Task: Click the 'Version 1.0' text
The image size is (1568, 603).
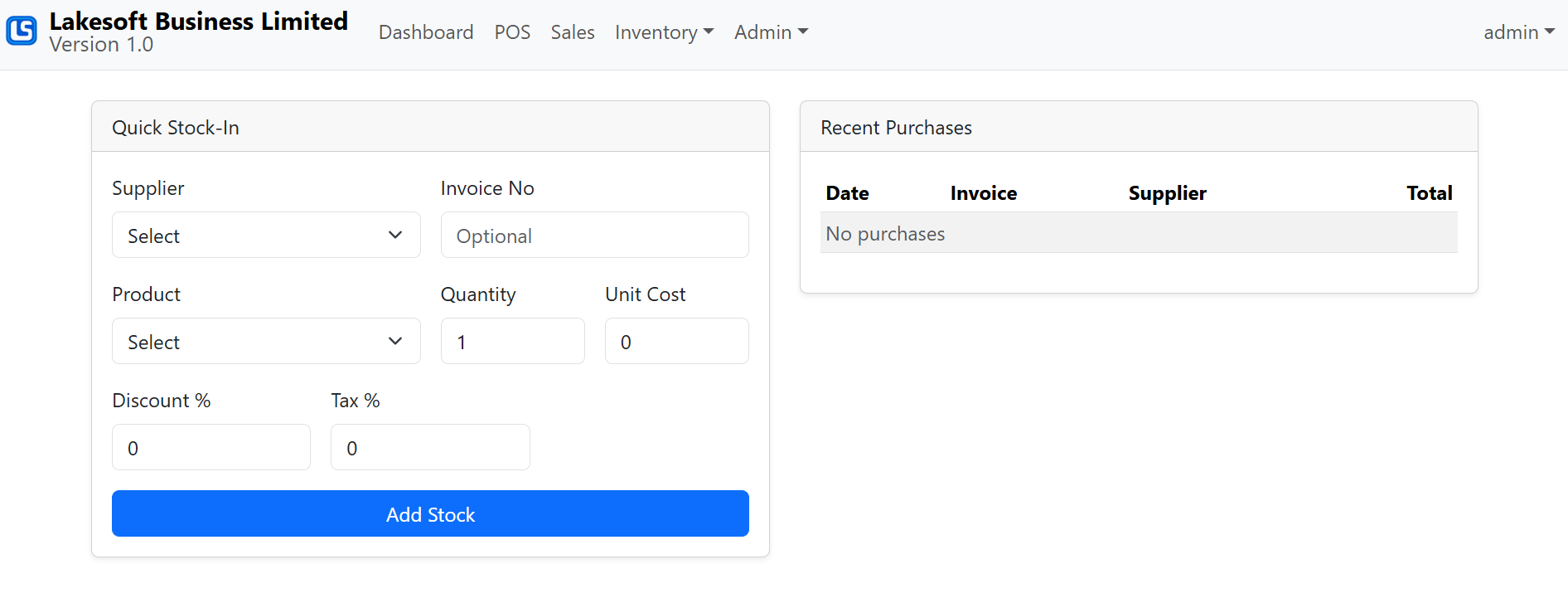Action: 101,45
